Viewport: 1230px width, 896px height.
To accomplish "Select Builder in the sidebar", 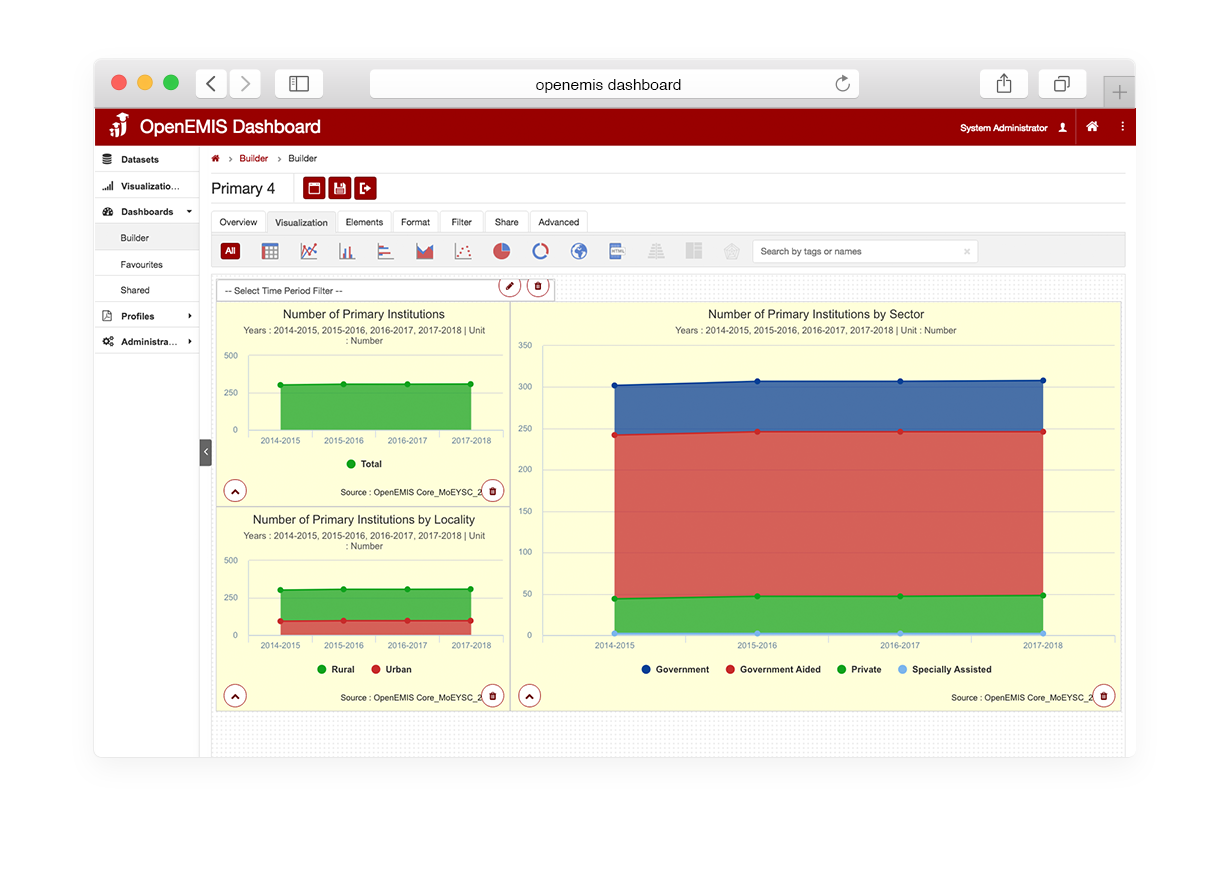I will [147, 238].
